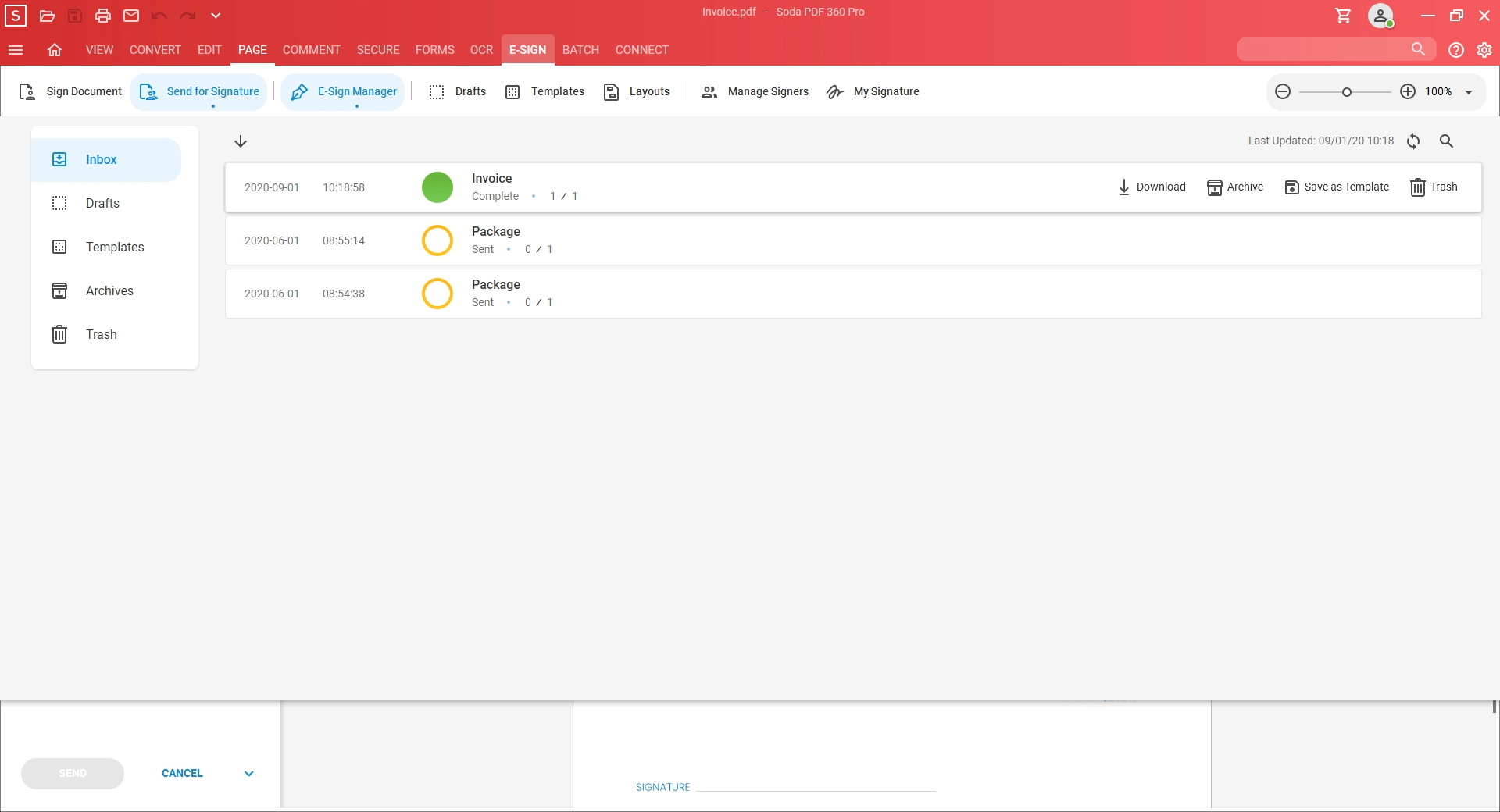The image size is (1500, 812).
Task: Open the BATCH ribbon tab
Action: (580, 50)
